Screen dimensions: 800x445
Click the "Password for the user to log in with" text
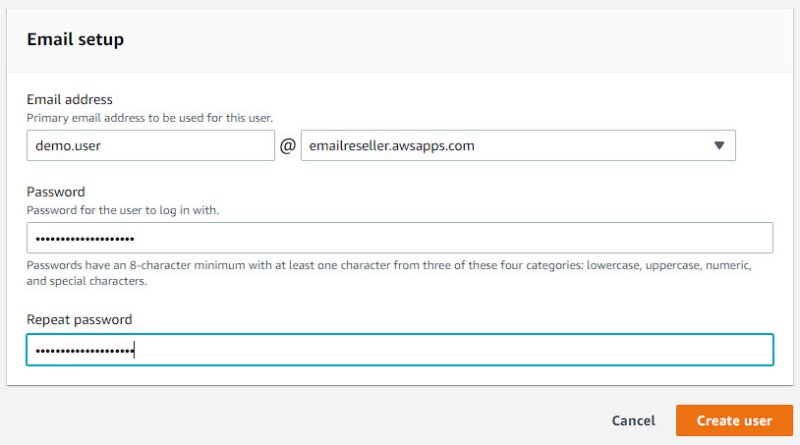(x=122, y=210)
